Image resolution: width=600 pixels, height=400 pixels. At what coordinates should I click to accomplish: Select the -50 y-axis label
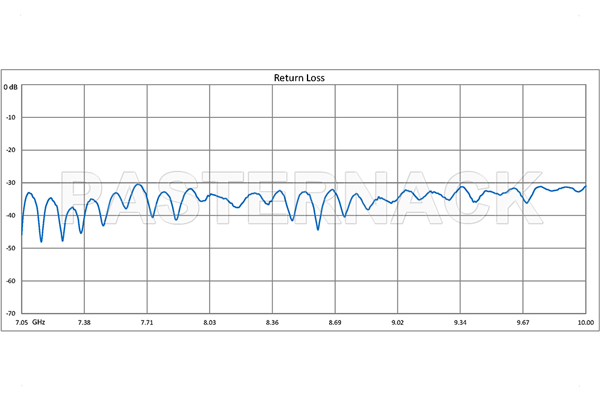pos(12,248)
